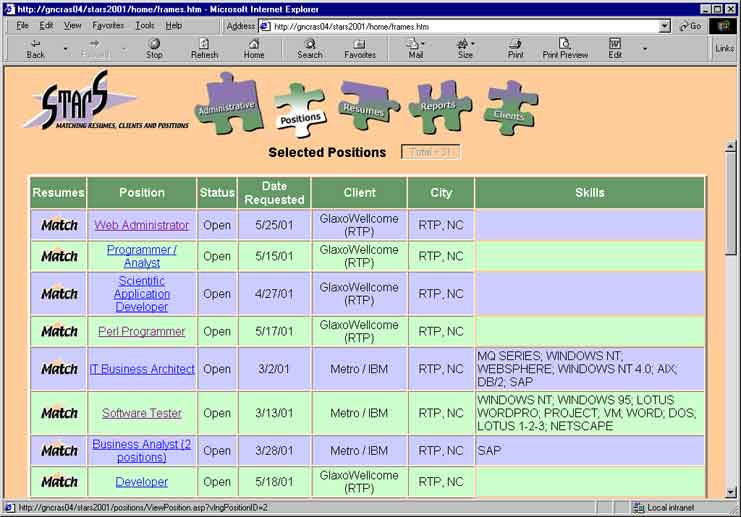Screen dimensions: 741x517
Task: Click Match for Perl Programmer row
Action: 59,331
